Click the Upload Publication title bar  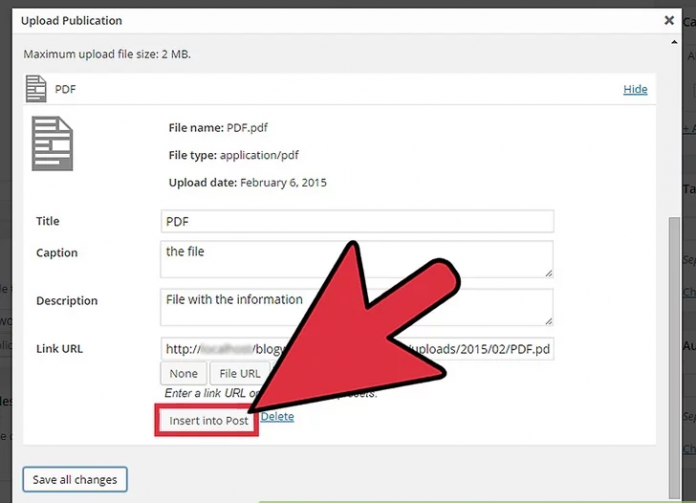[300, 20]
